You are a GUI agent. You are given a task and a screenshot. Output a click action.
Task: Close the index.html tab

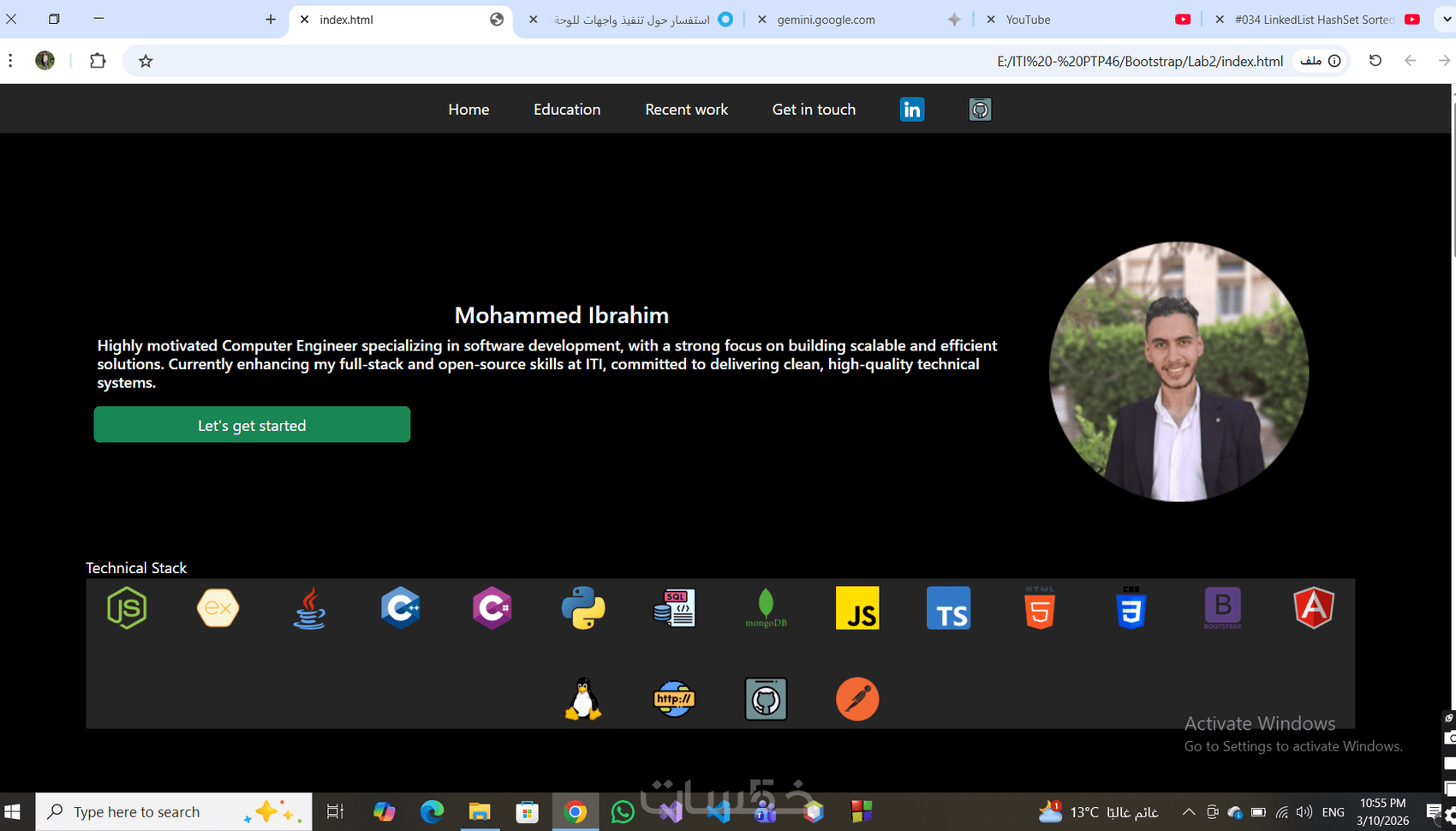pos(304,19)
